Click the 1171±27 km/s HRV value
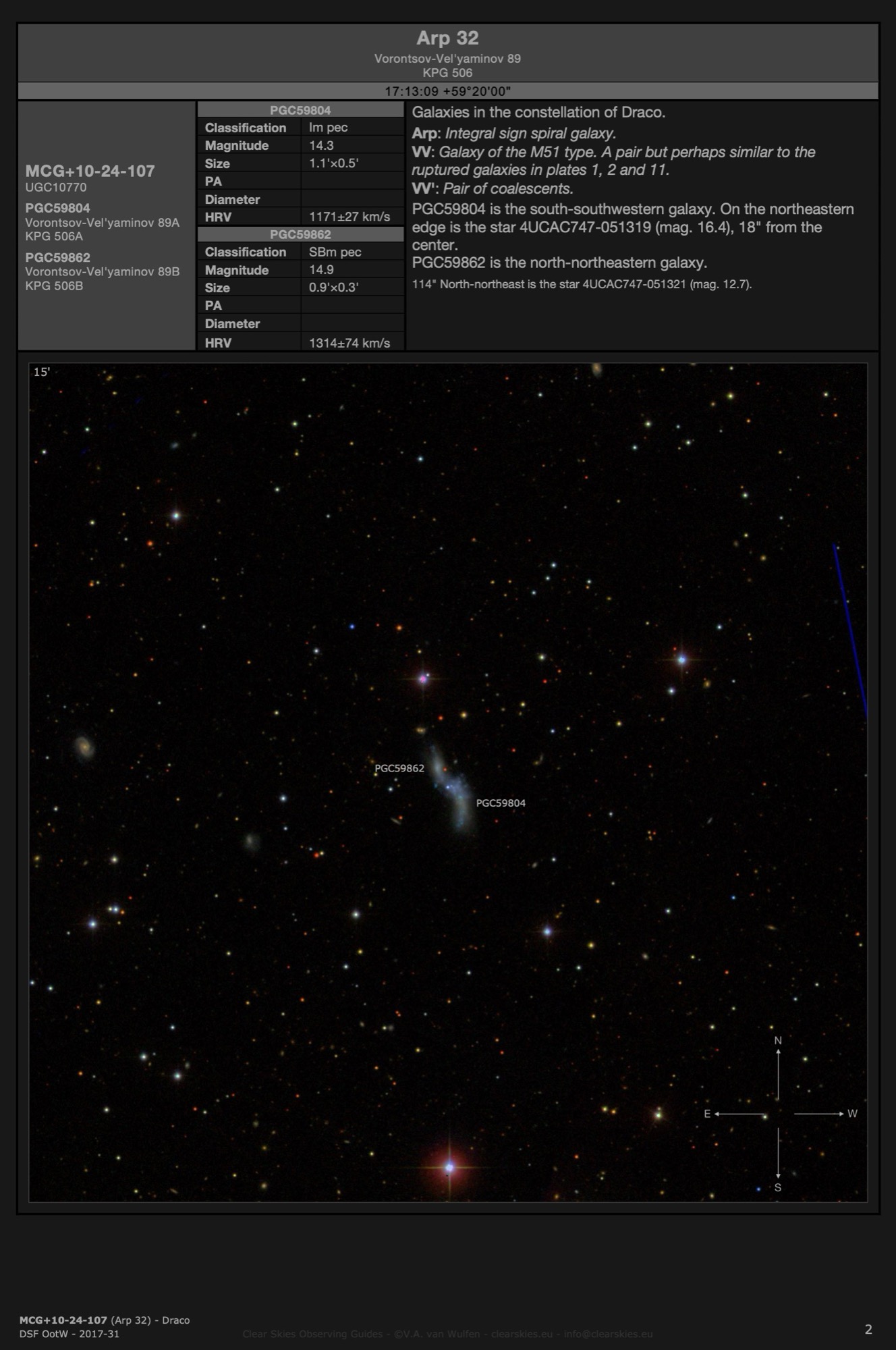Screen dimensions: 896x1350 (x=349, y=217)
